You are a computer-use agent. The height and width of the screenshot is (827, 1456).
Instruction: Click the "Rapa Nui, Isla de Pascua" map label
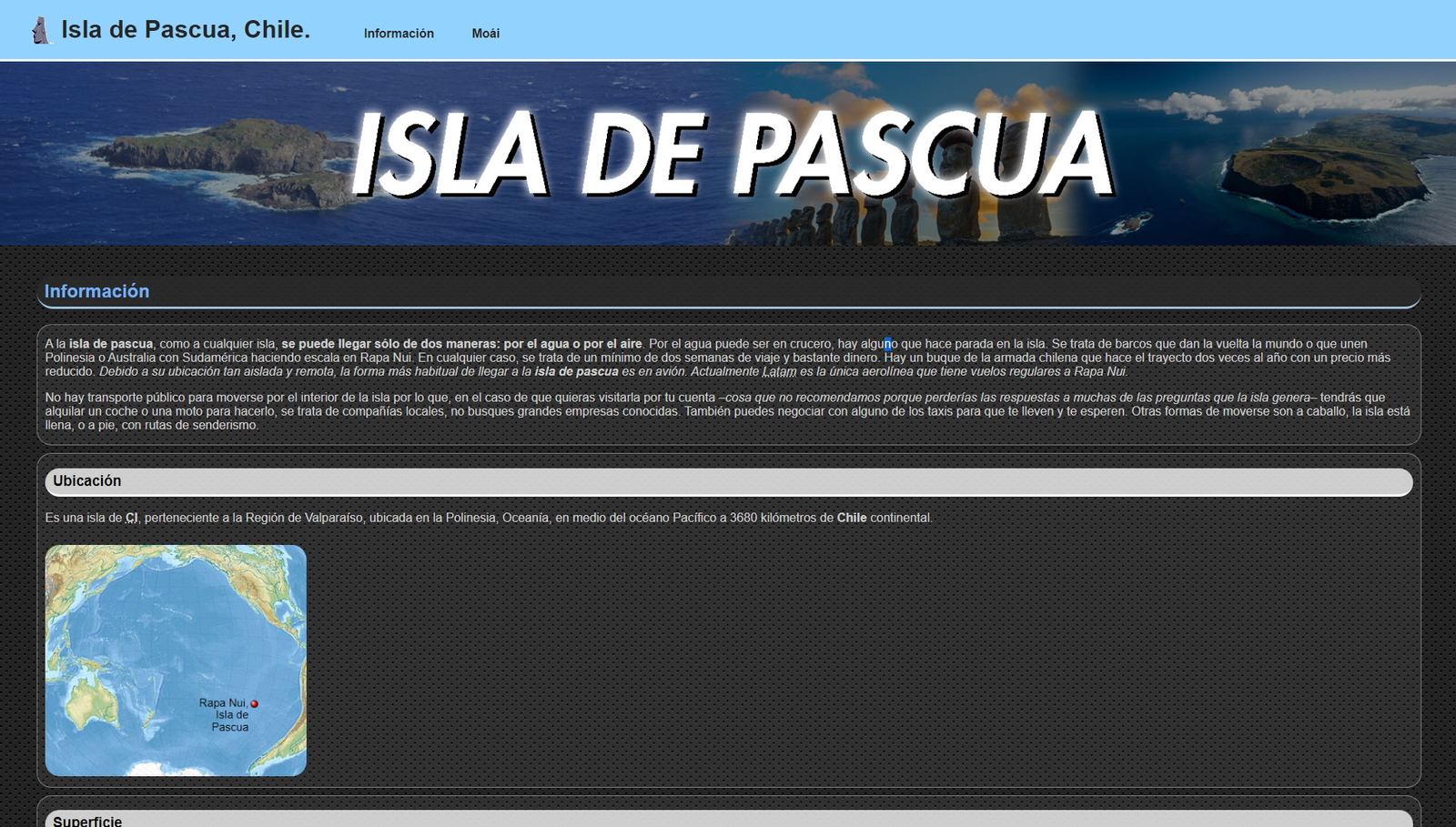click(225, 715)
